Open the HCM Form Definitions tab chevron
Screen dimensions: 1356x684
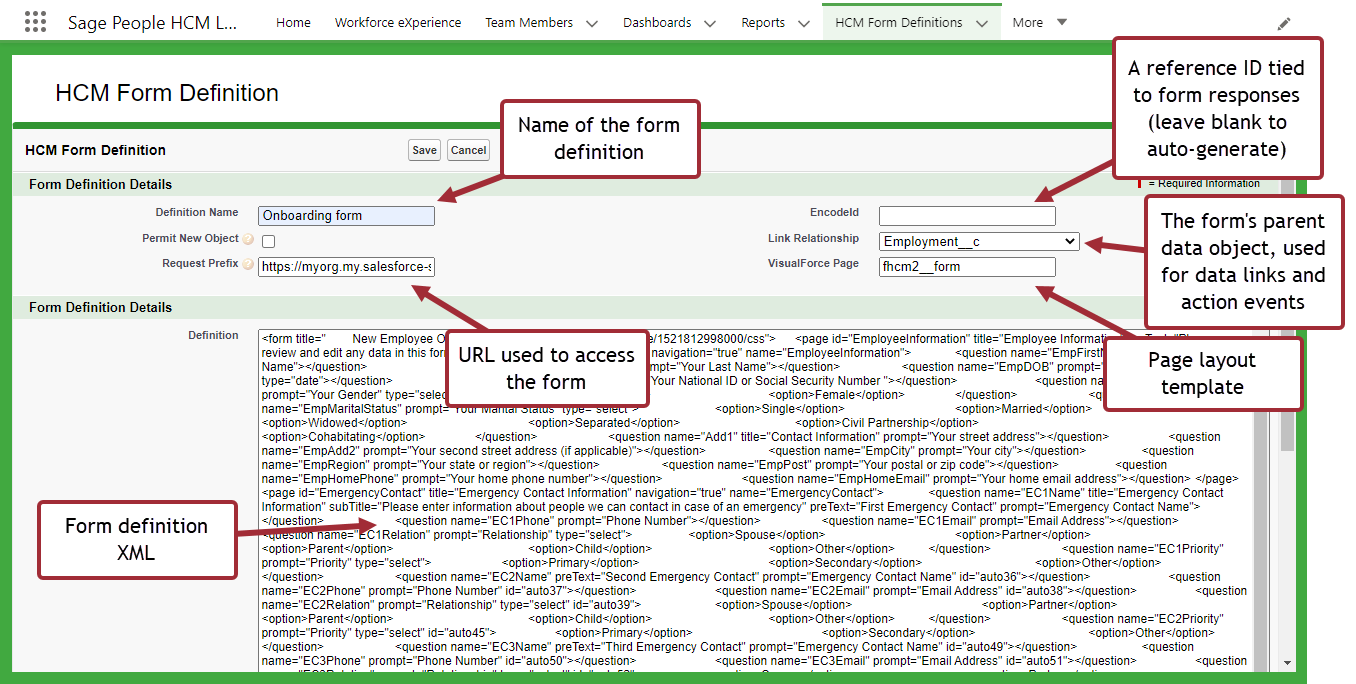point(982,23)
